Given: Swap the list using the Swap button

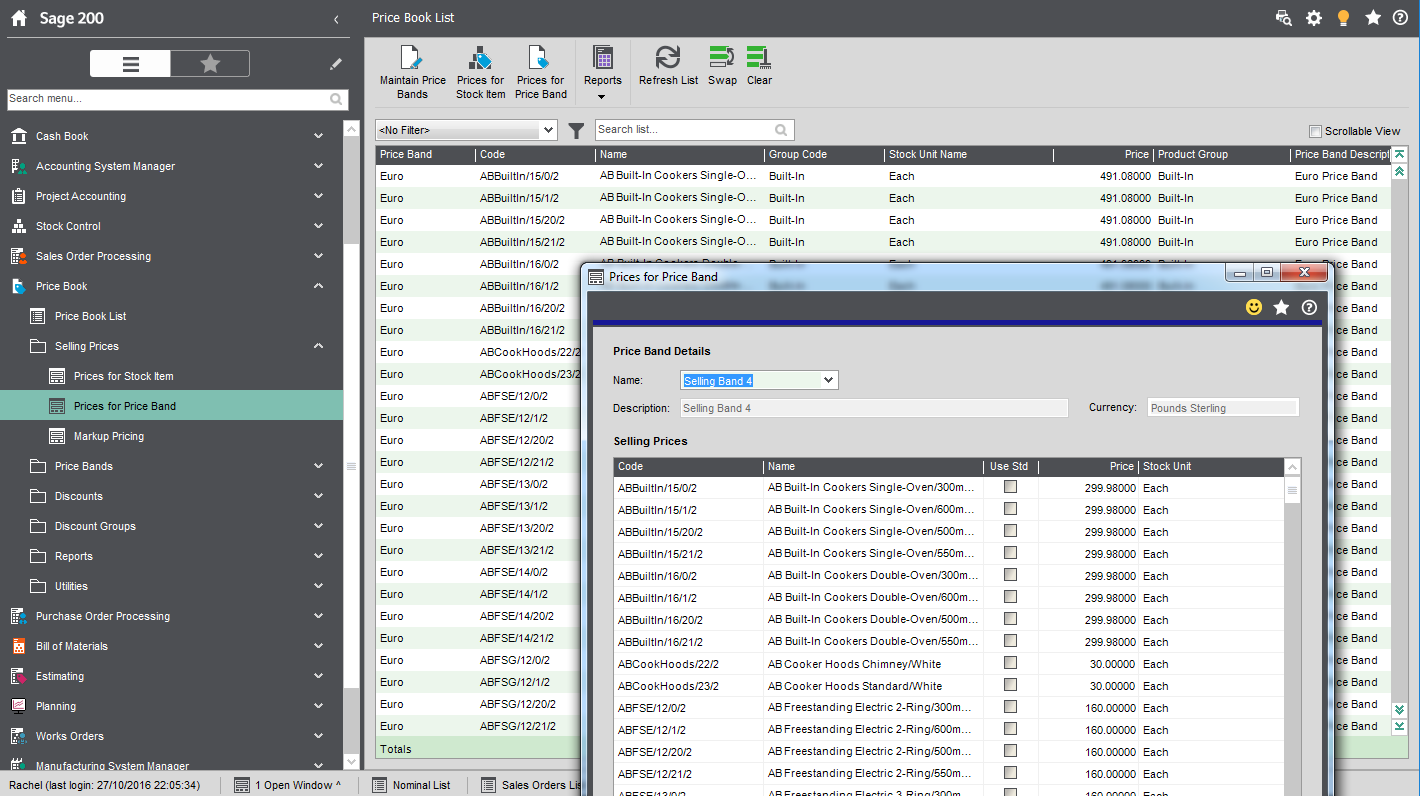Looking at the screenshot, I should point(722,66).
